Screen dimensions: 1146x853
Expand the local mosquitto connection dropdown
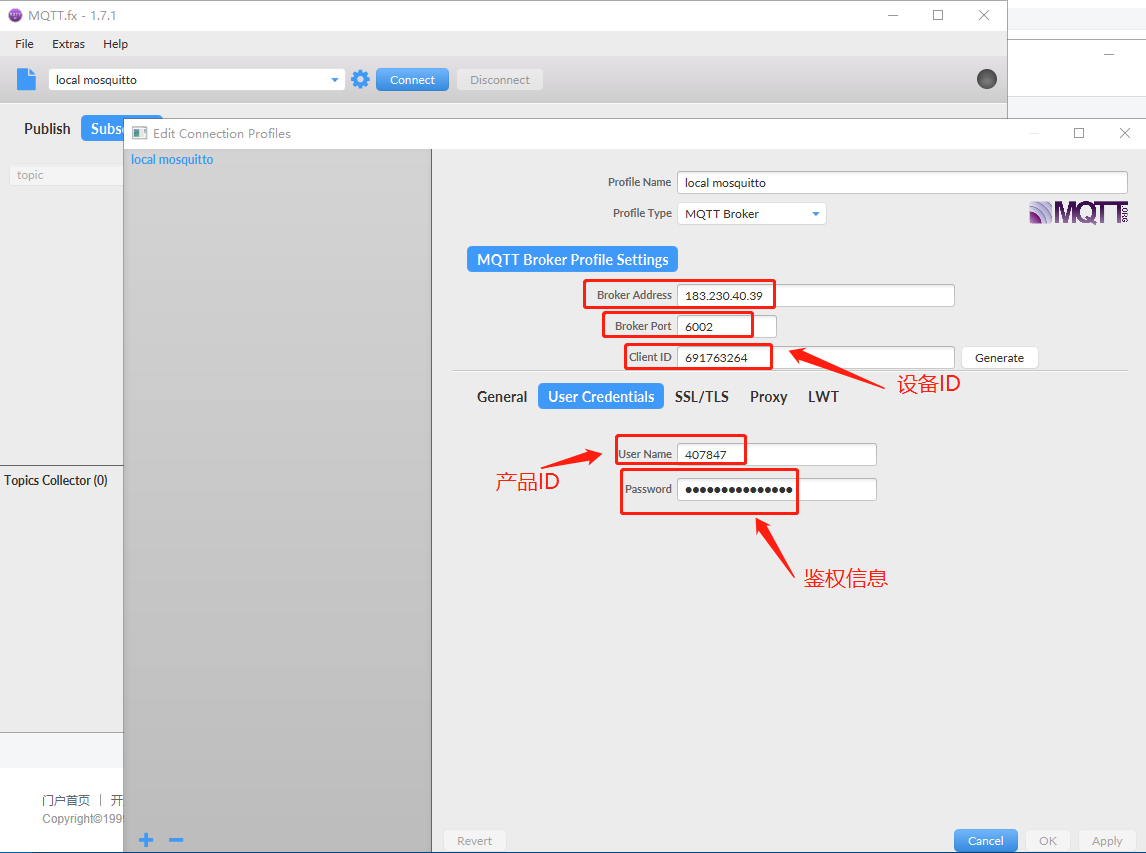point(334,80)
